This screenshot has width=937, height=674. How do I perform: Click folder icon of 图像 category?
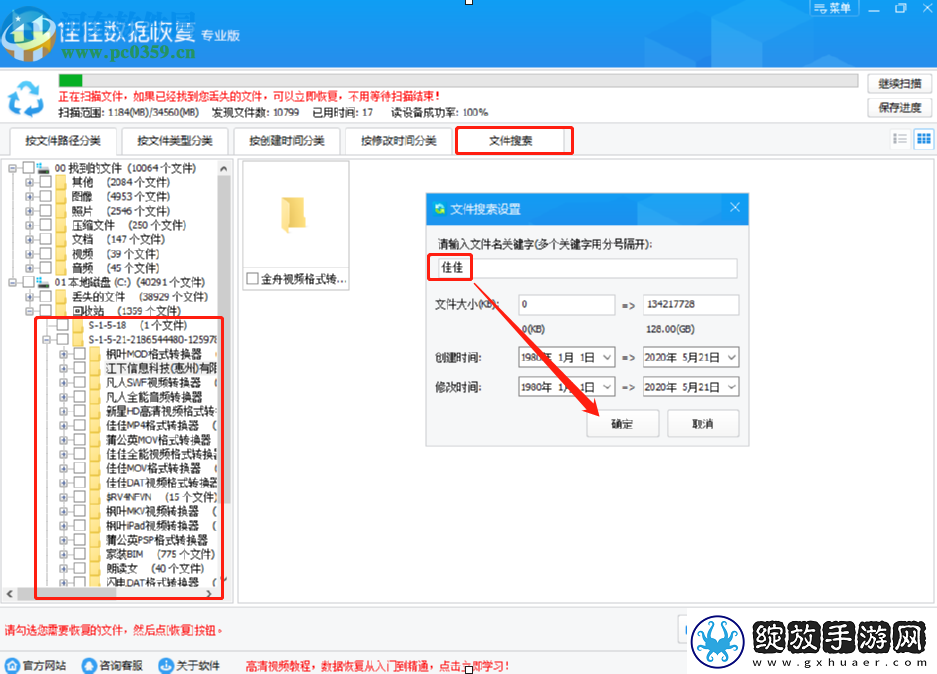pos(61,196)
